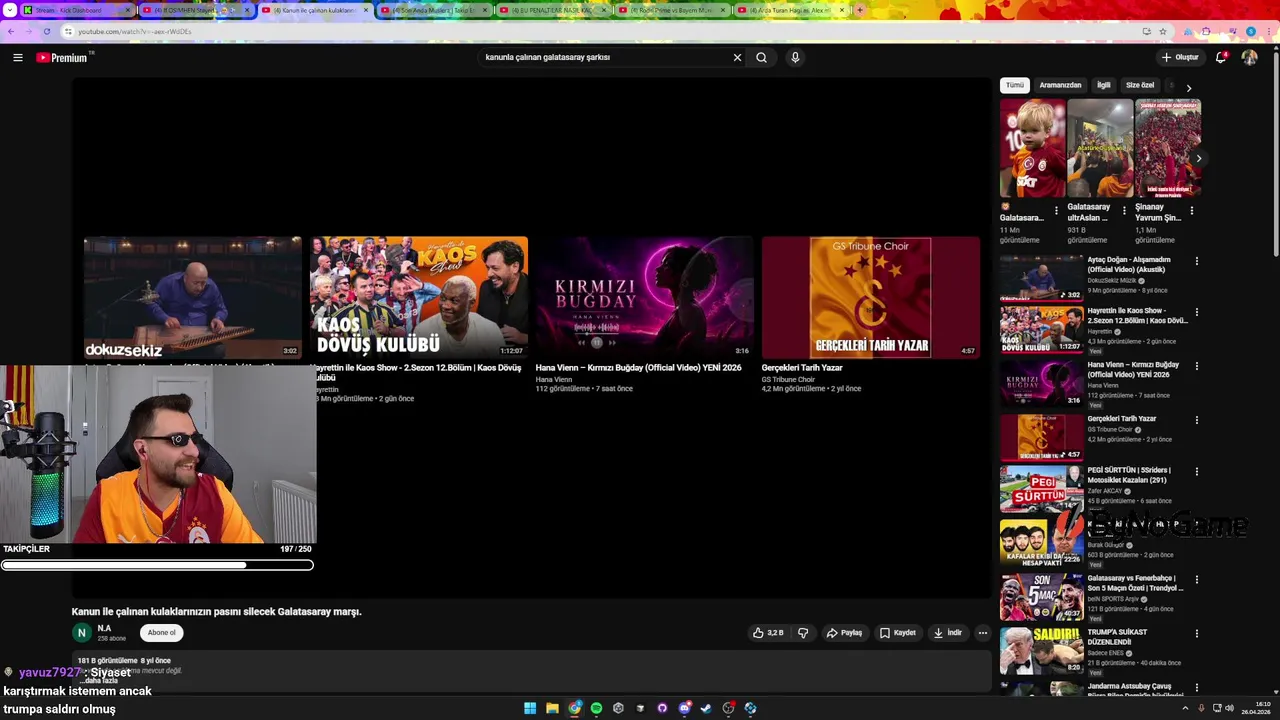Open taskbar clock showing 16:10
The height and width of the screenshot is (720, 1280).
tap(1257, 708)
